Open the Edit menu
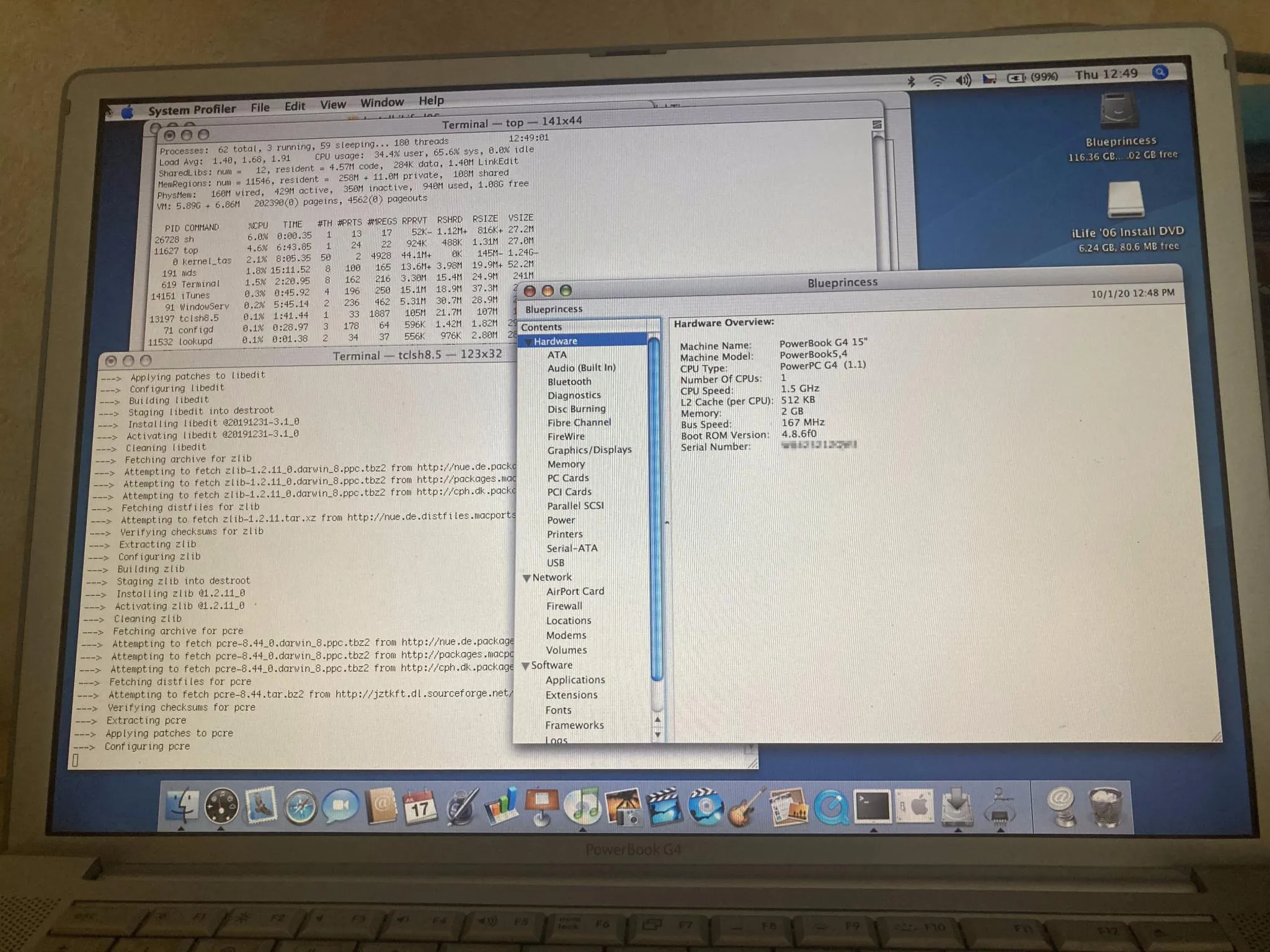The width and height of the screenshot is (1270, 952). [x=295, y=106]
